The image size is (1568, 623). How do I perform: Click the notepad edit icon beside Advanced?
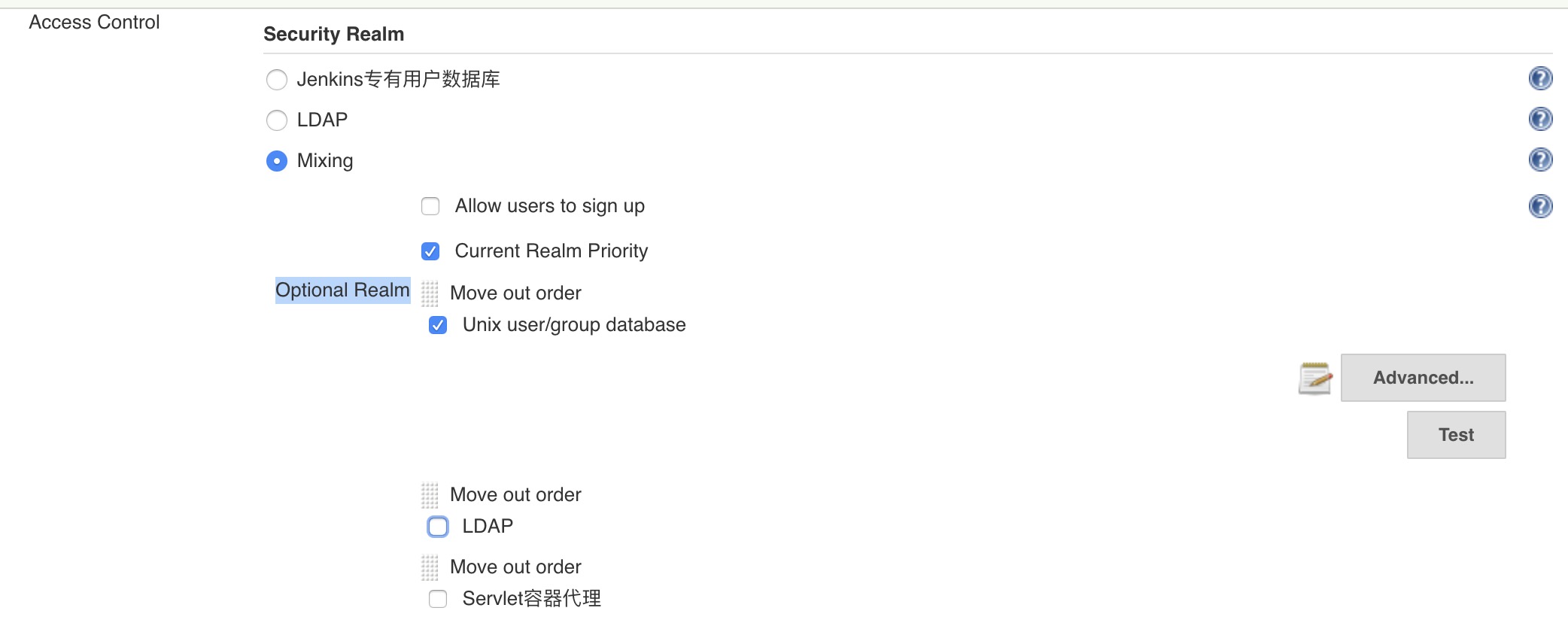tap(1315, 378)
